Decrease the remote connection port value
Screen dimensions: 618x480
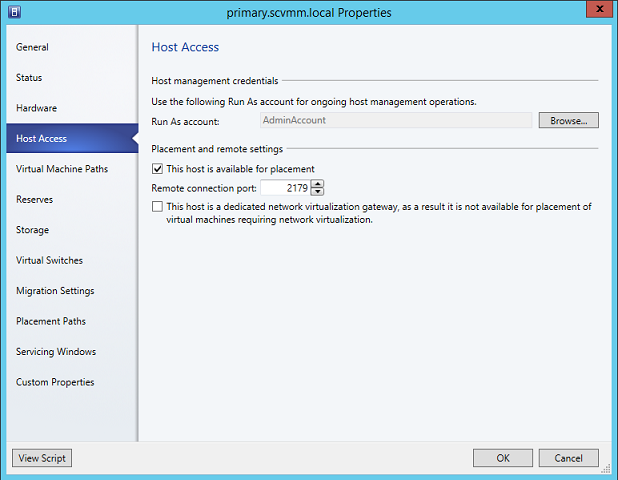(318, 192)
